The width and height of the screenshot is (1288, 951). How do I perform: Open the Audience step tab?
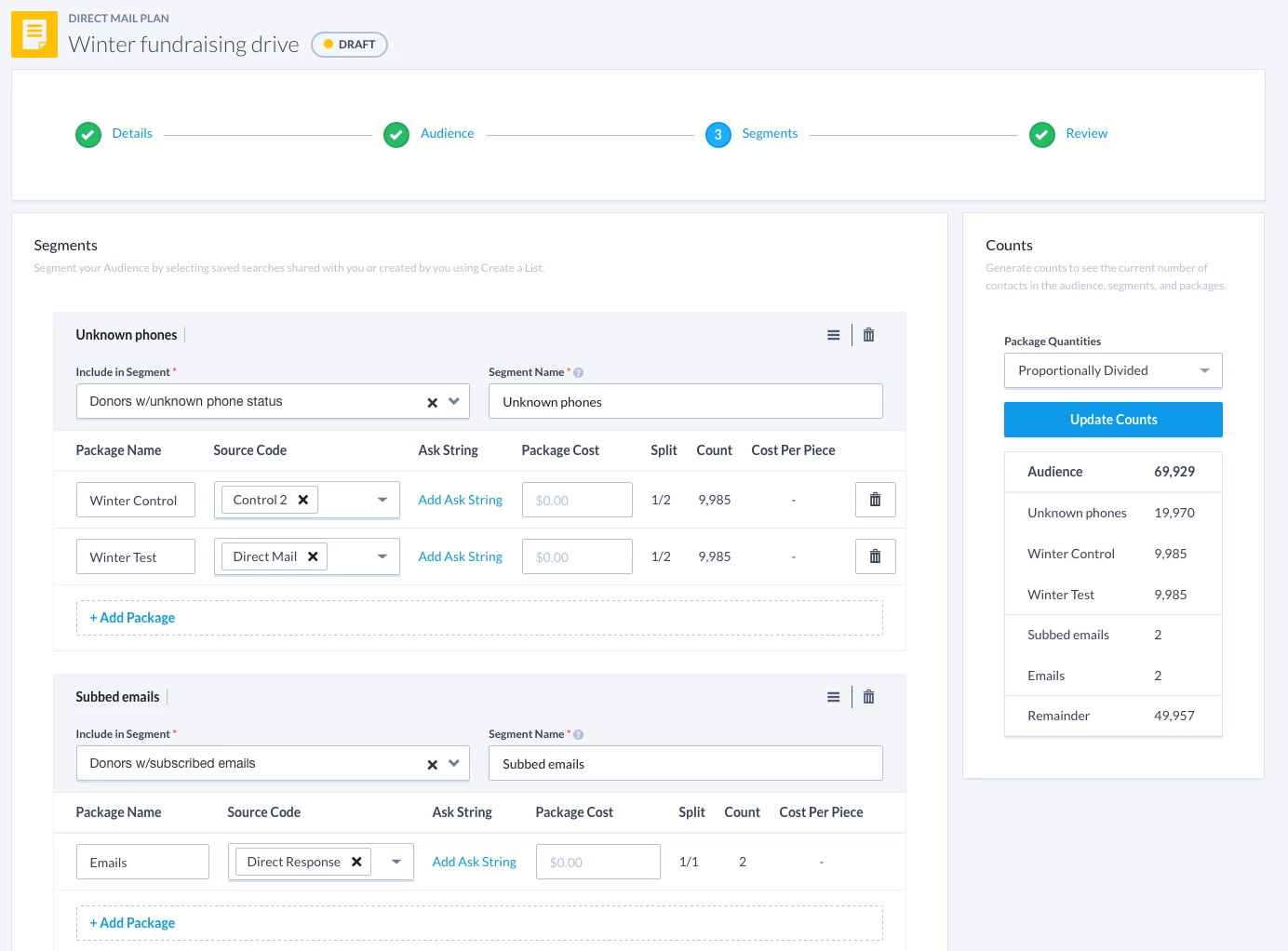point(447,133)
